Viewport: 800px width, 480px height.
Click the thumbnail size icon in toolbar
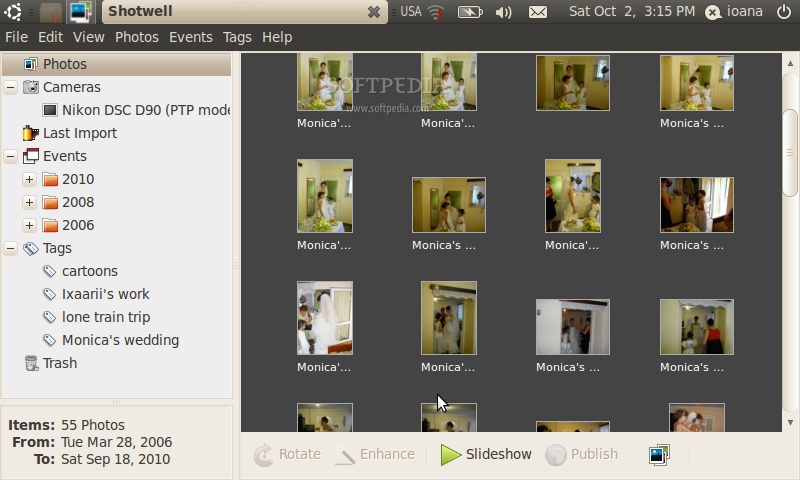pyautogui.click(x=659, y=454)
